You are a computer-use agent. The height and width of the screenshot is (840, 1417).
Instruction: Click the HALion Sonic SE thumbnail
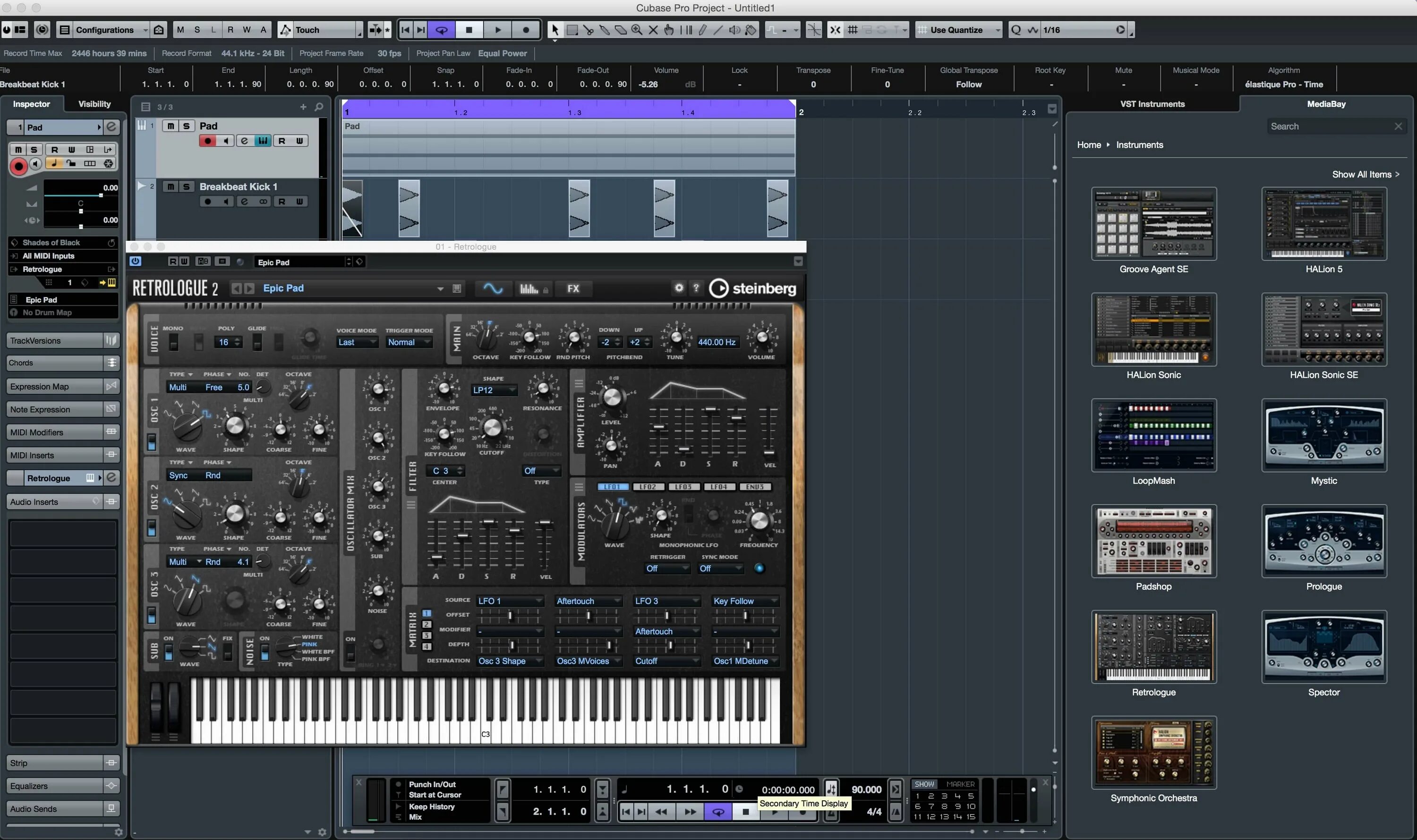click(1323, 330)
